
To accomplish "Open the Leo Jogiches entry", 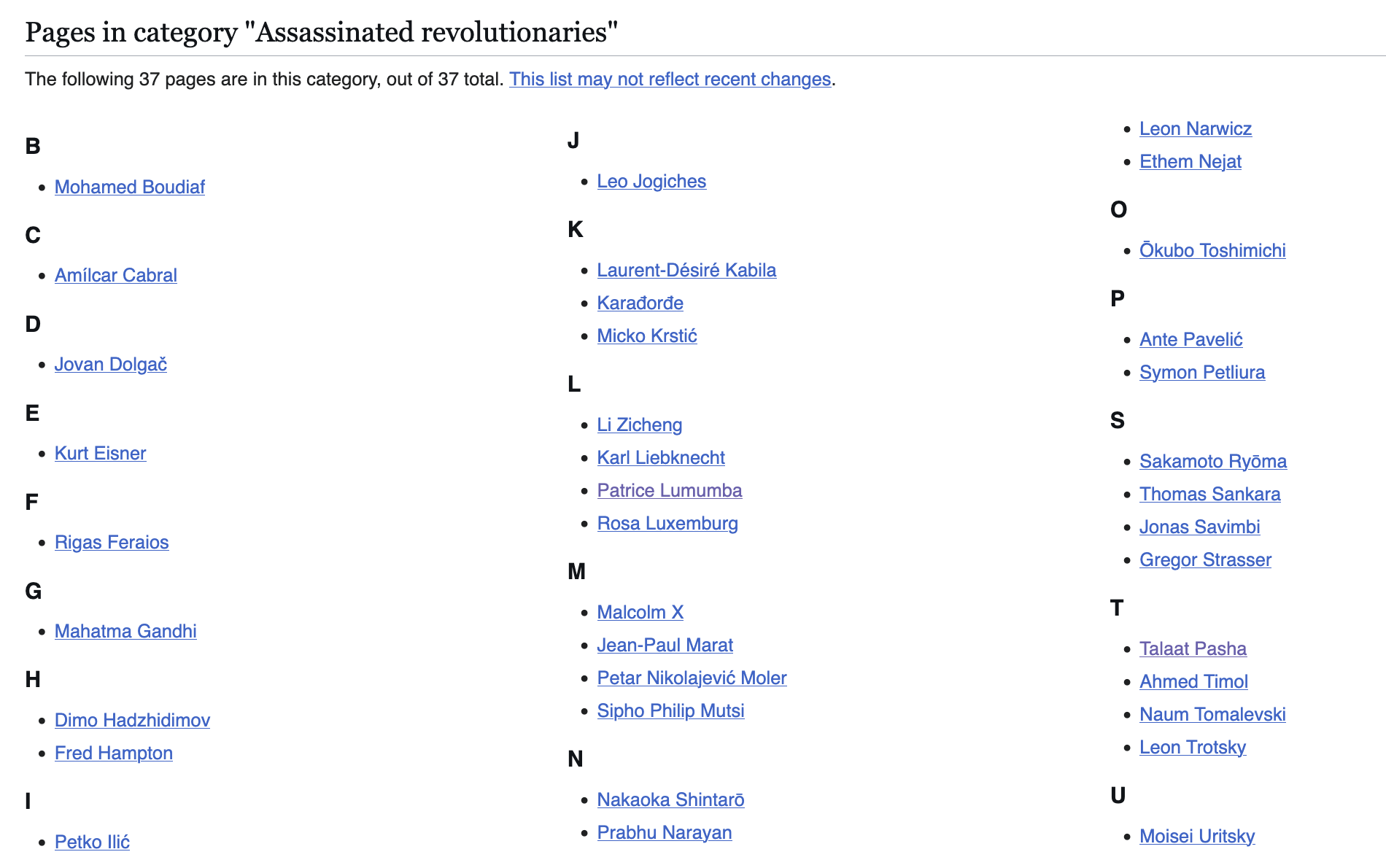I will [x=651, y=182].
